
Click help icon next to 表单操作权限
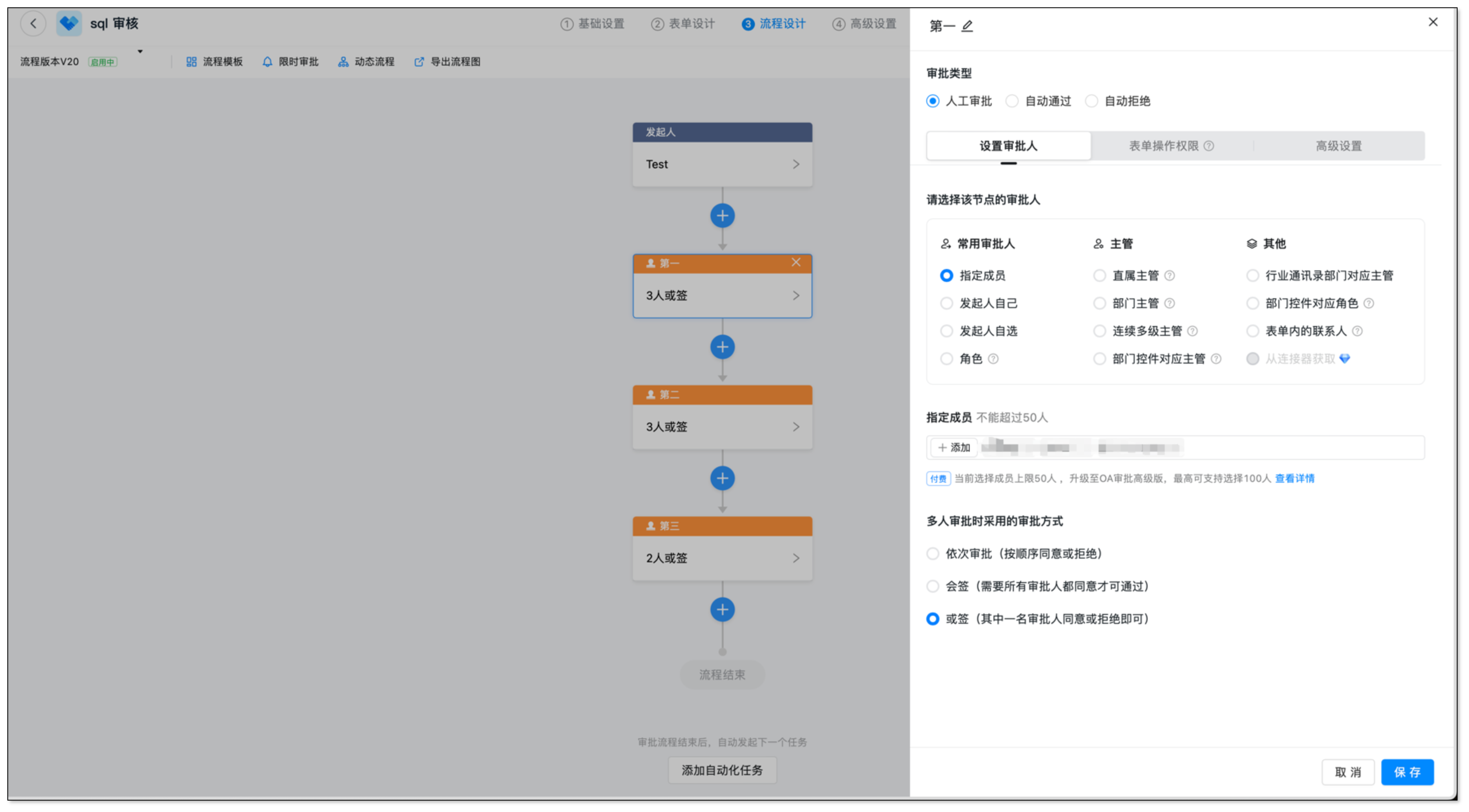[1209, 146]
